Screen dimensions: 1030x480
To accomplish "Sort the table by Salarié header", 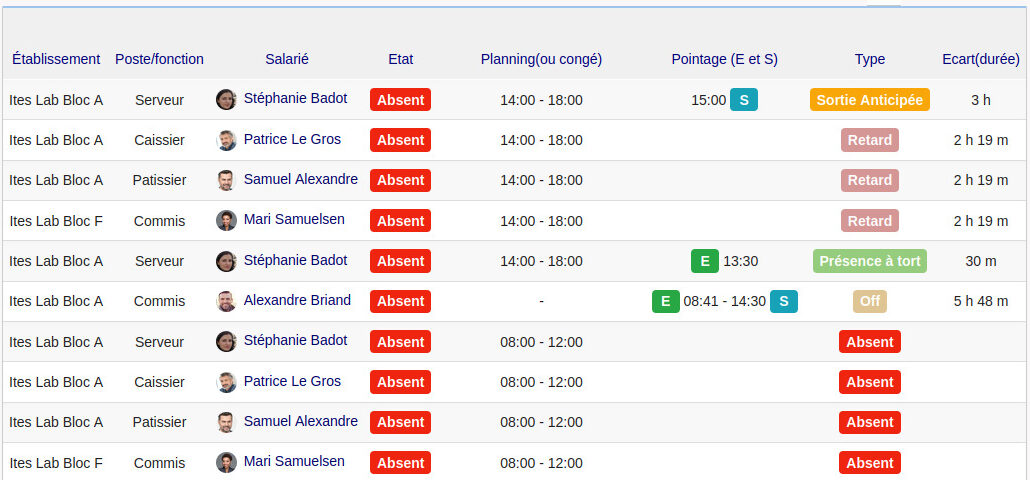I will point(287,59).
